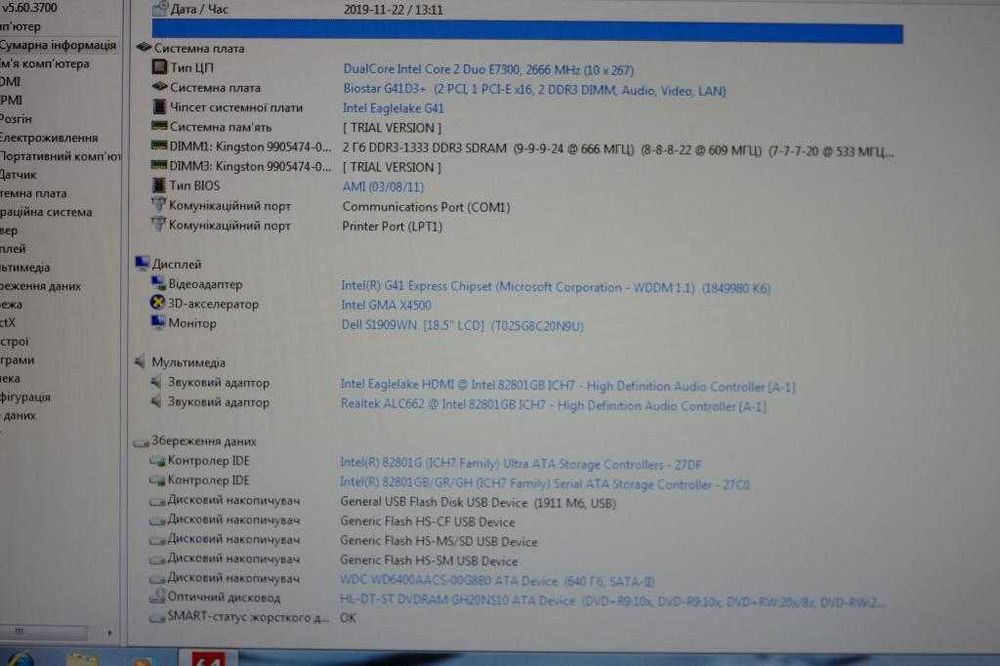Click the Мультимедіа speaker icon
The image size is (1000, 666).
pos(140,362)
